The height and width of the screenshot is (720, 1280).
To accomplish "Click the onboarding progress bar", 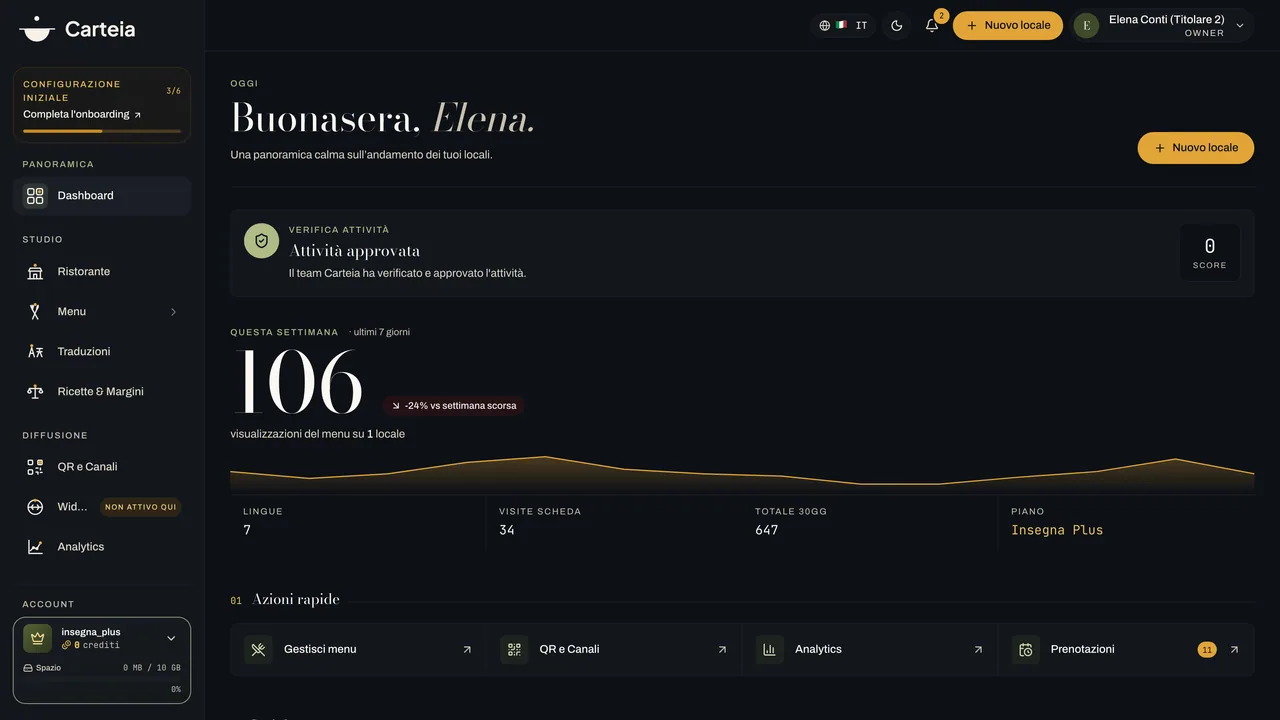I will pyautogui.click(x=102, y=131).
